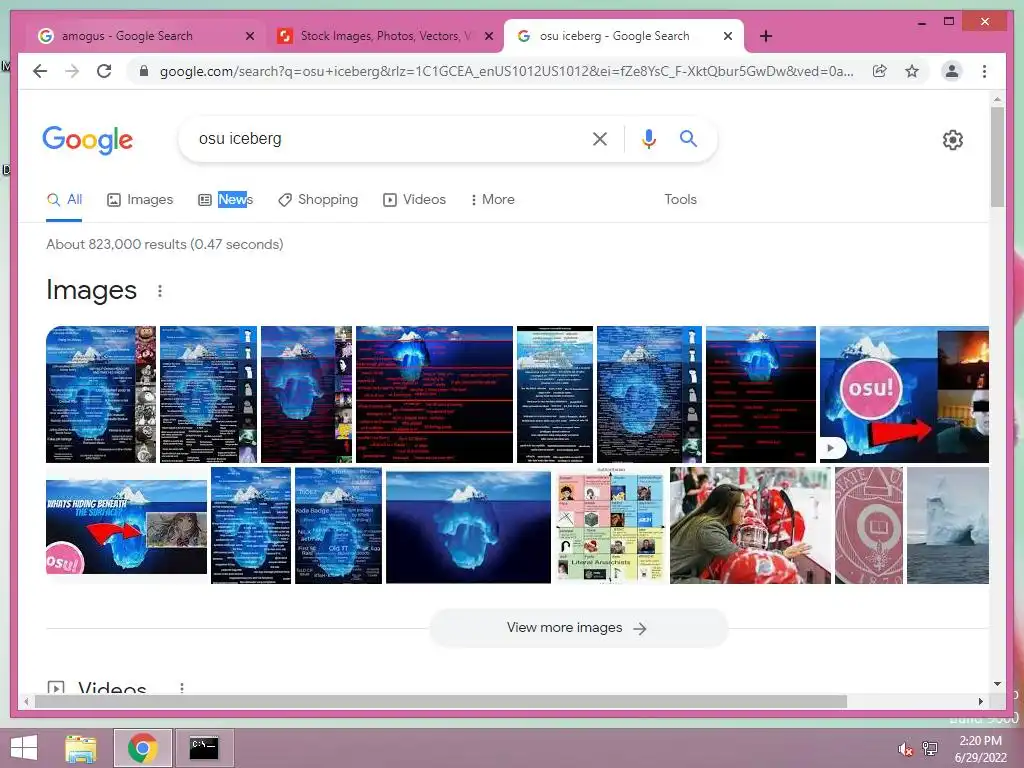Click the View more images button
The height and width of the screenshot is (768, 1024).
click(x=578, y=628)
